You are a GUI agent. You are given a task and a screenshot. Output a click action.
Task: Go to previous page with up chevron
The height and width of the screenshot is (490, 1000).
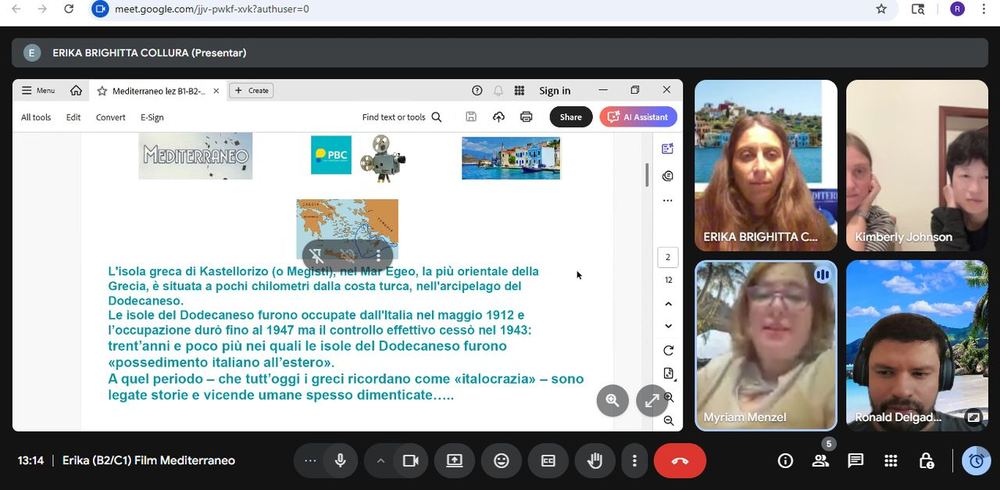(x=668, y=304)
